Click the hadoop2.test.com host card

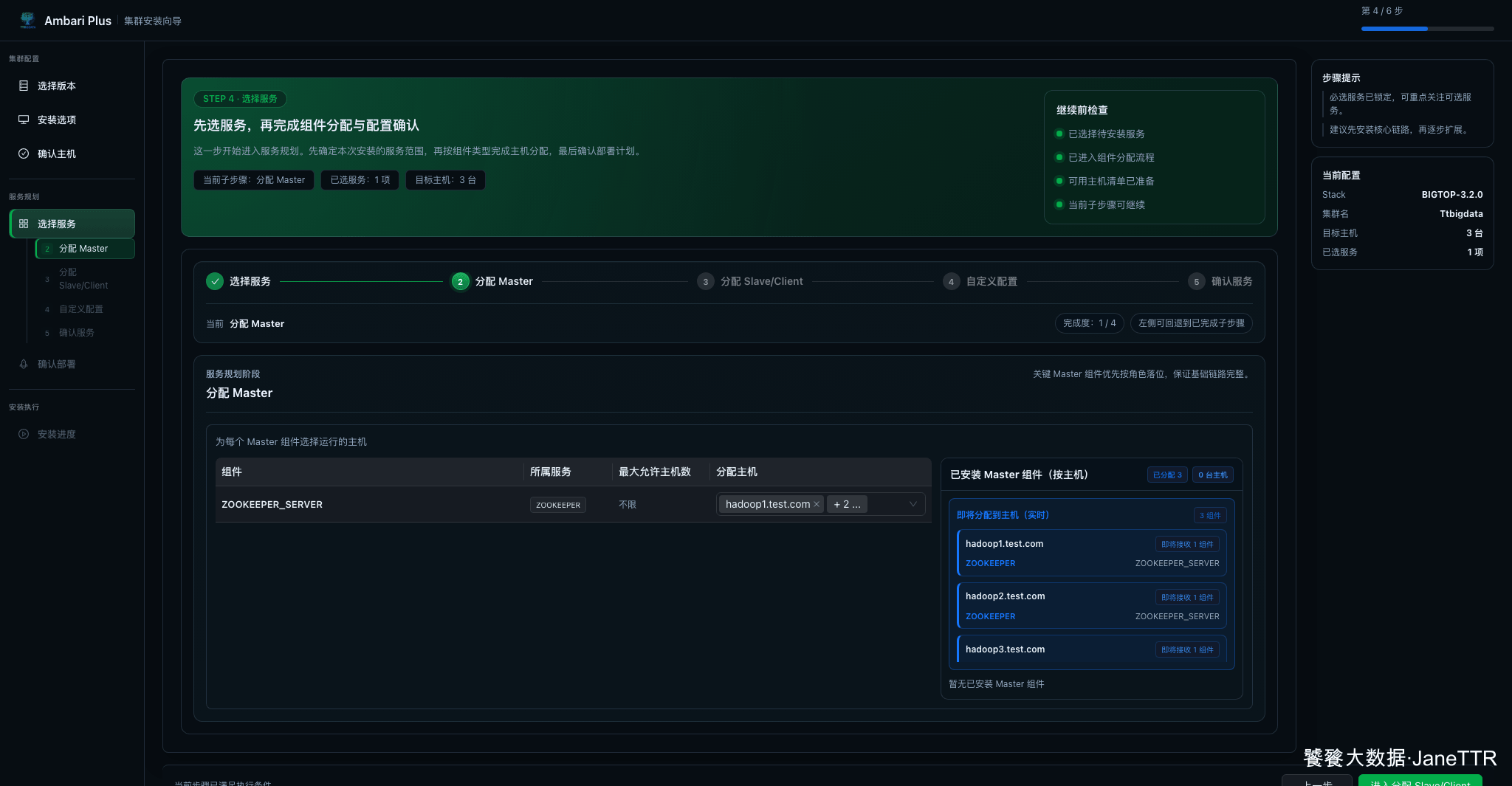point(1092,605)
